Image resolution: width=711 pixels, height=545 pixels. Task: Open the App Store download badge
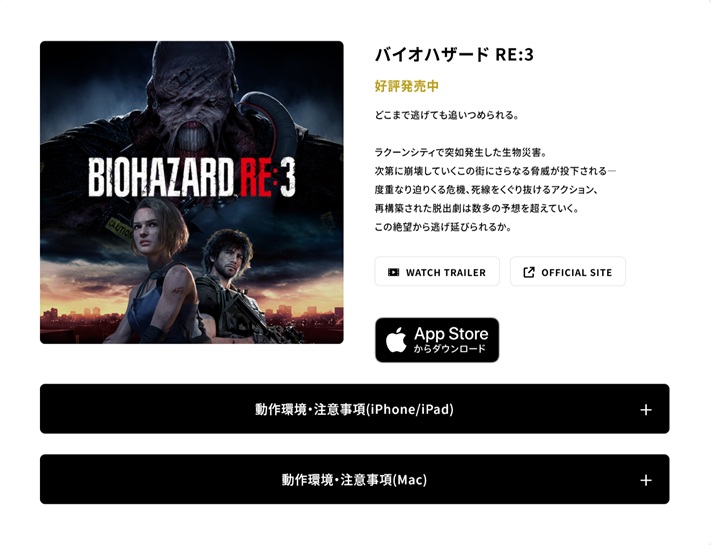[437, 340]
